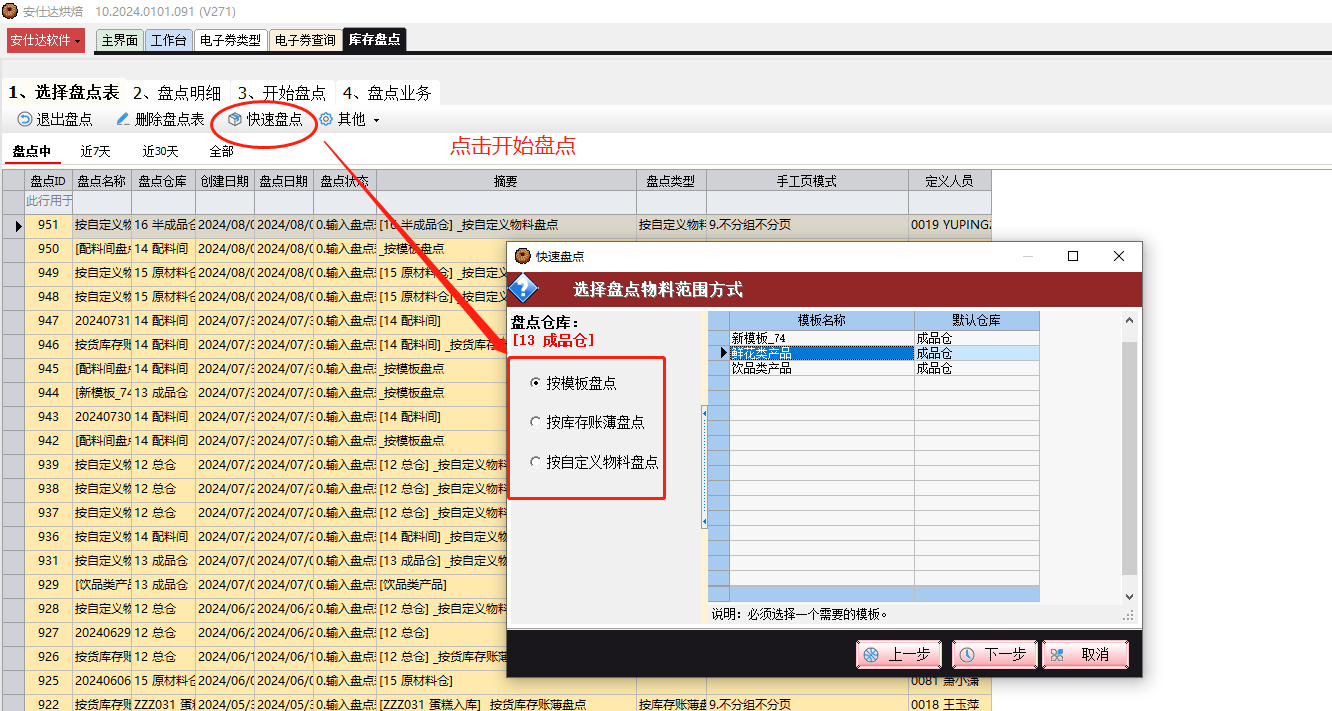
Task: Select the 库存盘点 tab
Action: [x=374, y=40]
